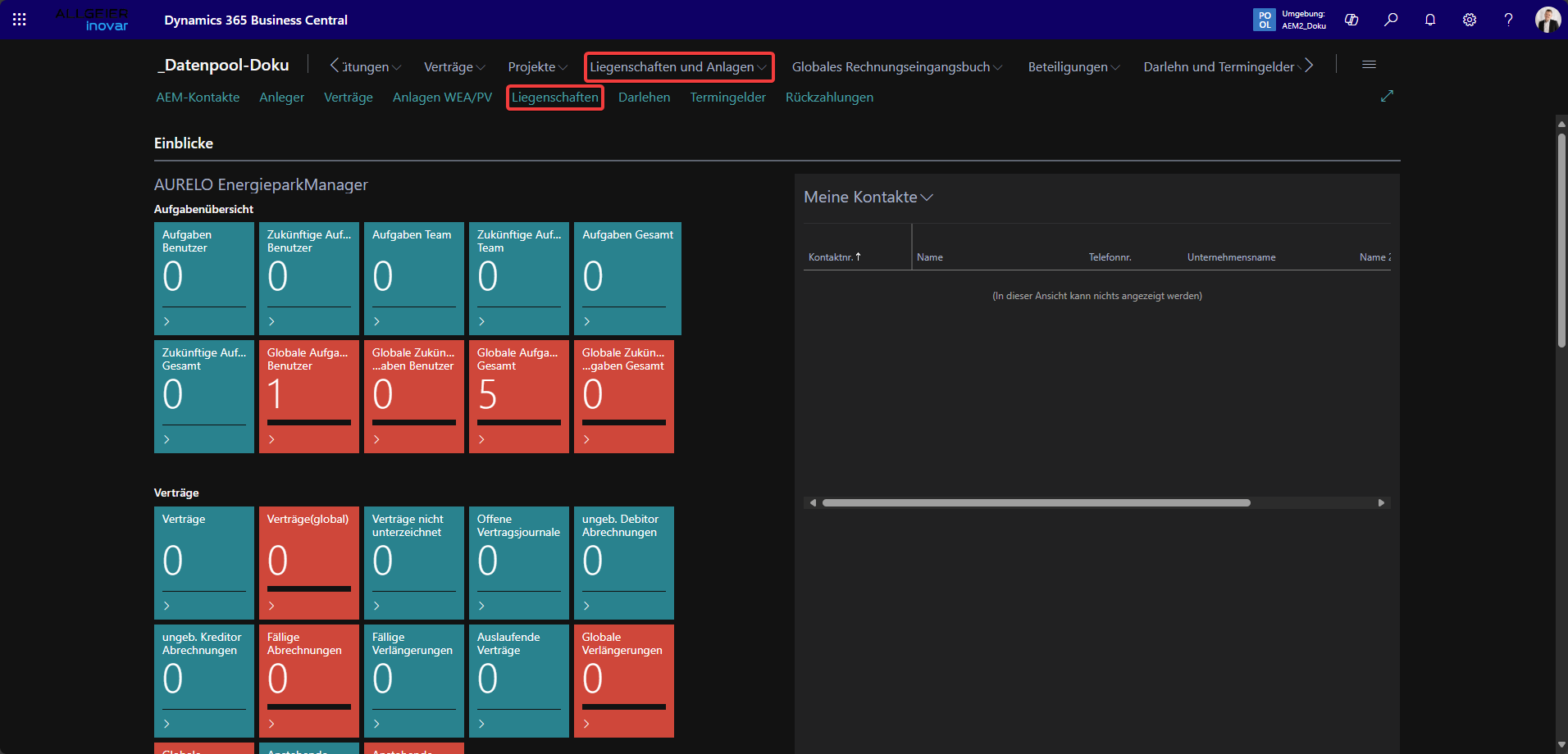Open the Liegenschaften link
Viewport: 1568px width, 754px height.
pyautogui.click(x=555, y=98)
